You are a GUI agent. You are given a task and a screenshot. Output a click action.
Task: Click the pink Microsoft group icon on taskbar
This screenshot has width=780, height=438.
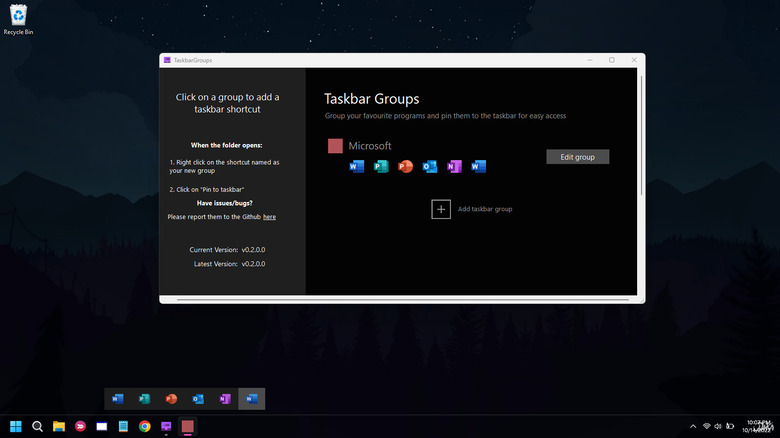[x=188, y=427]
